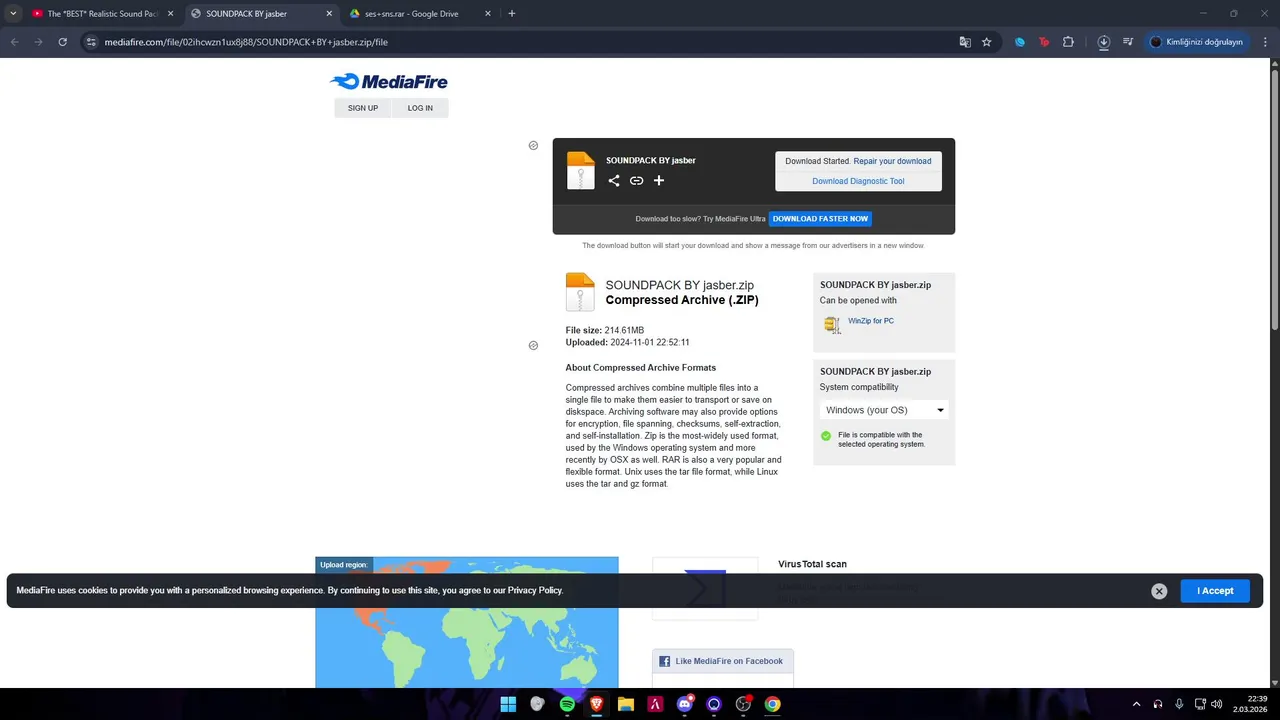Screen dimensions: 1280x720
Task: Open the tab search dropdown arrow
Action: (x=13, y=14)
